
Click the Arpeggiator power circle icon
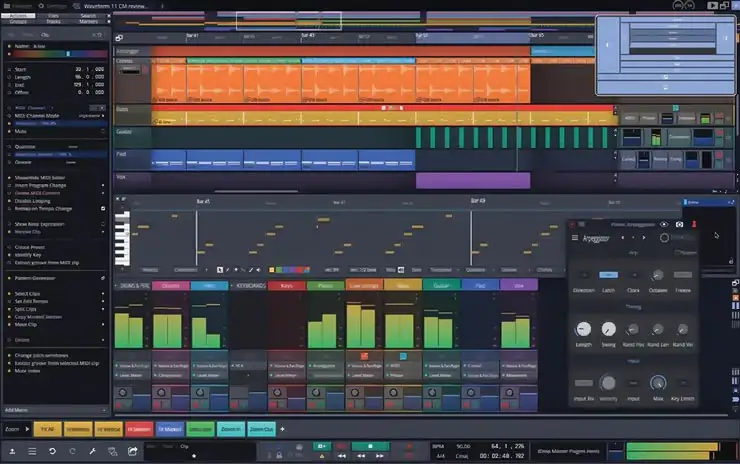click(664, 238)
